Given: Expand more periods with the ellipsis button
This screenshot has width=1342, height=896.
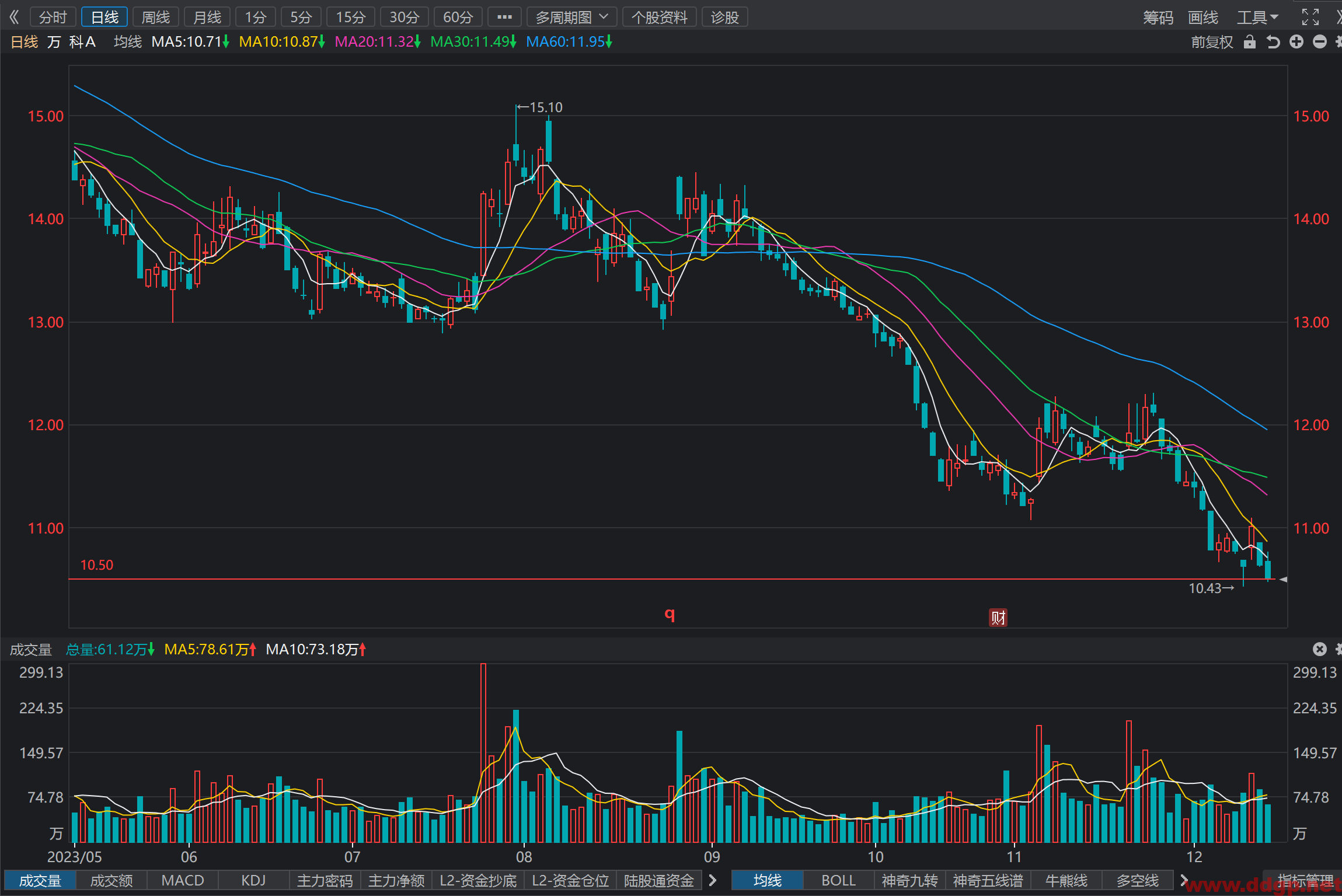Looking at the screenshot, I should pyautogui.click(x=504, y=17).
